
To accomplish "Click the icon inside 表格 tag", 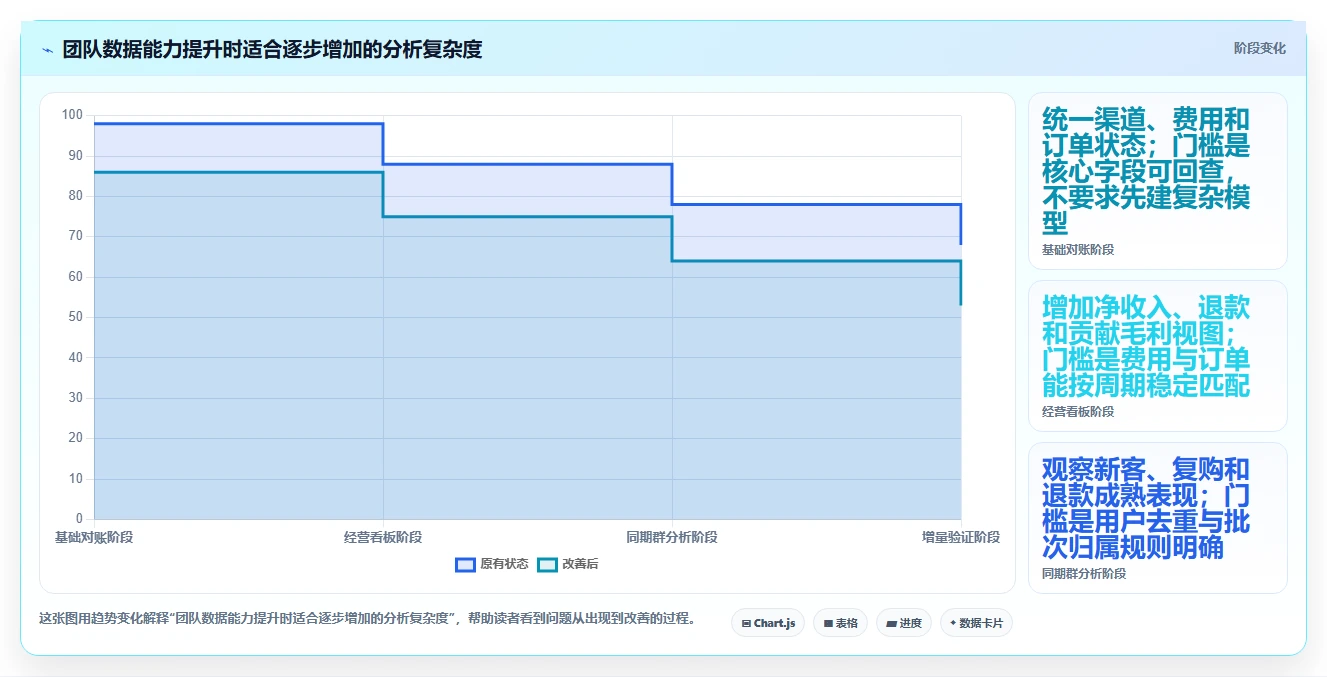I will (x=828, y=623).
